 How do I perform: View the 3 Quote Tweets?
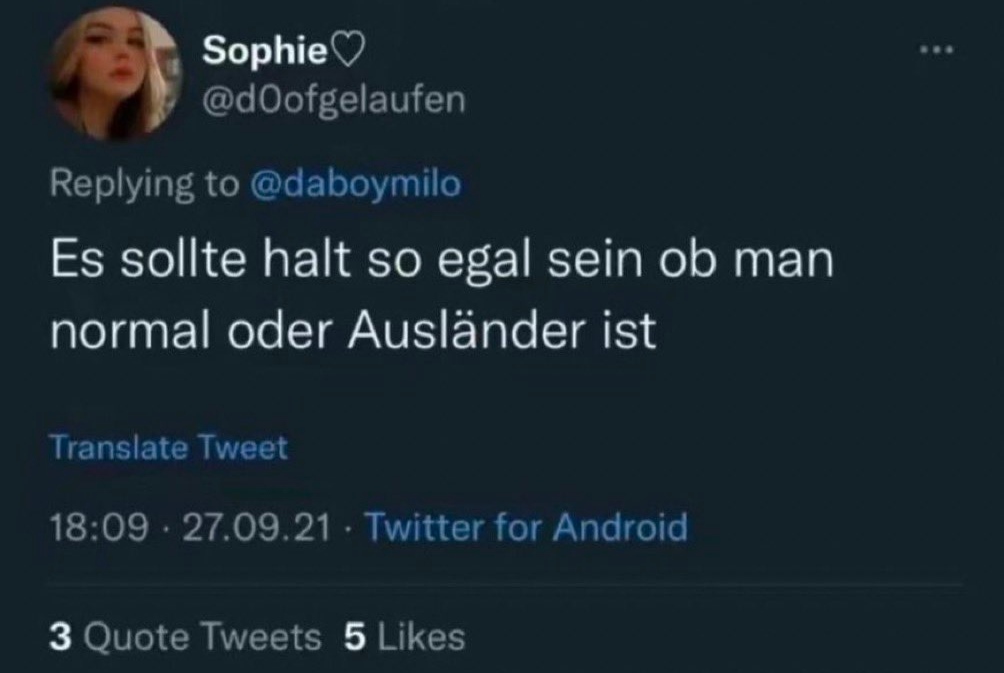pyautogui.click(x=186, y=636)
